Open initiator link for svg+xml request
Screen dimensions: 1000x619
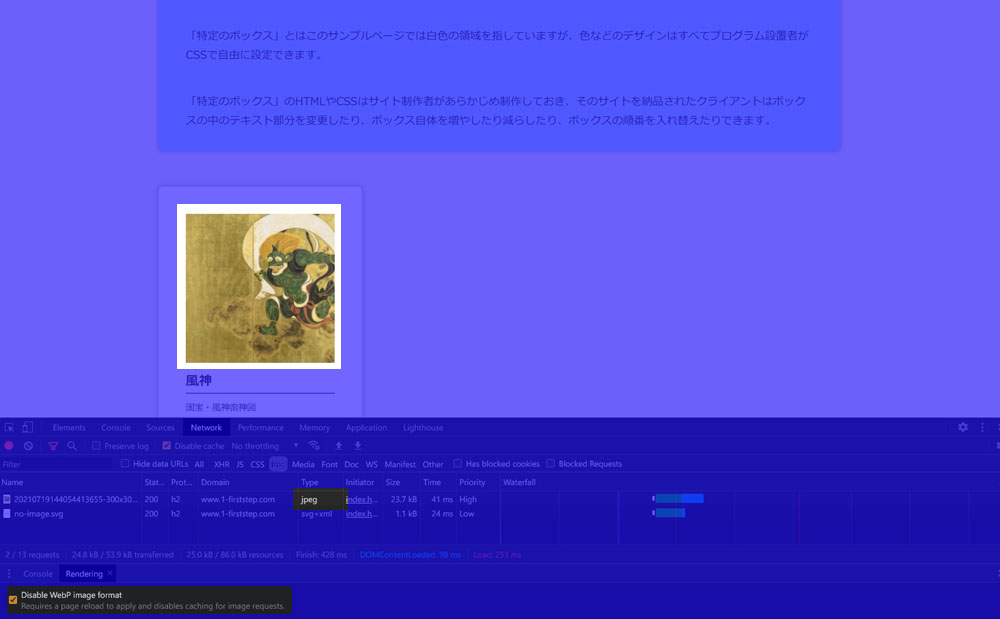click(x=361, y=514)
